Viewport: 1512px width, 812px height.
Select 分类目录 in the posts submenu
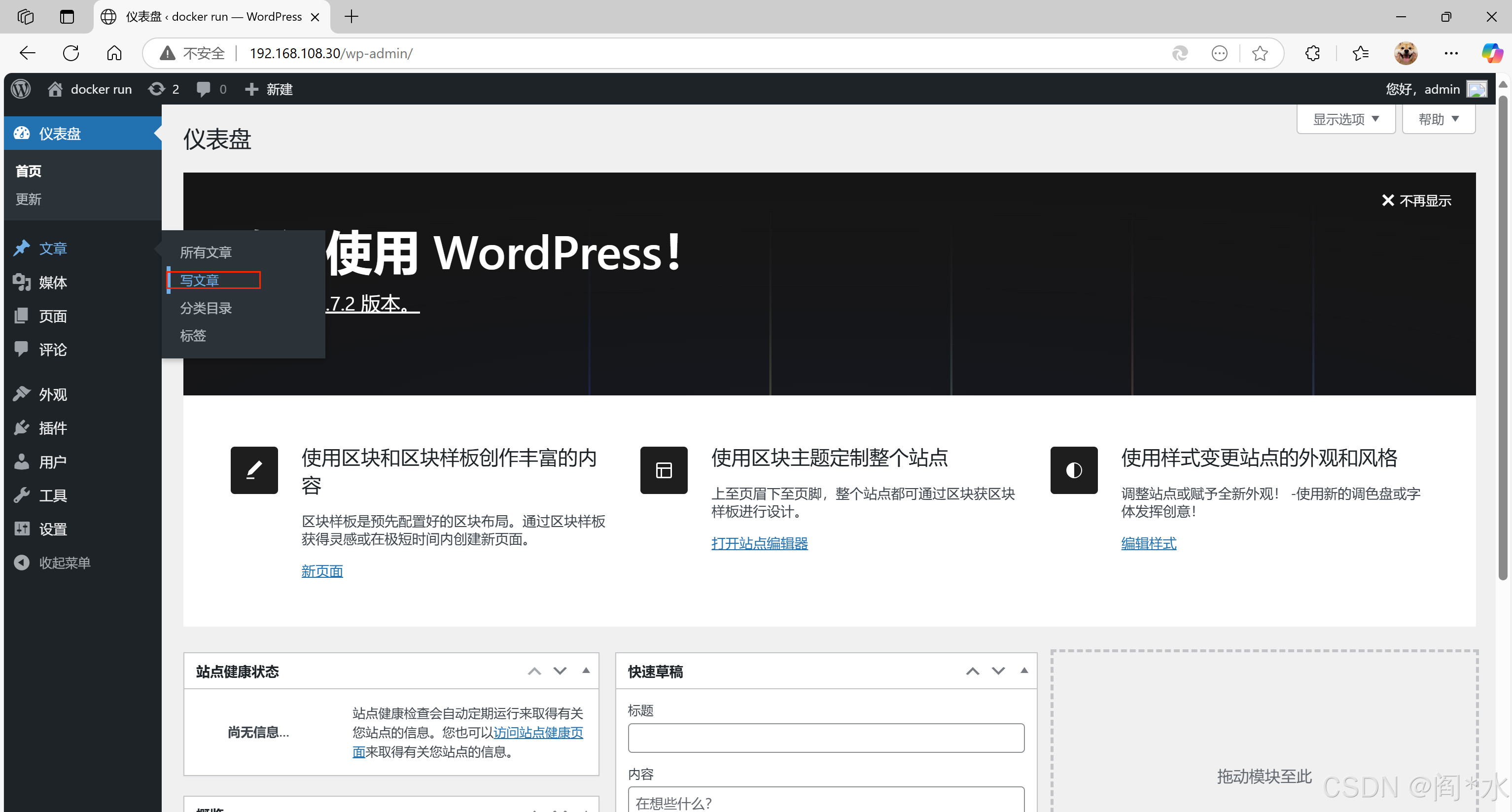[x=206, y=308]
